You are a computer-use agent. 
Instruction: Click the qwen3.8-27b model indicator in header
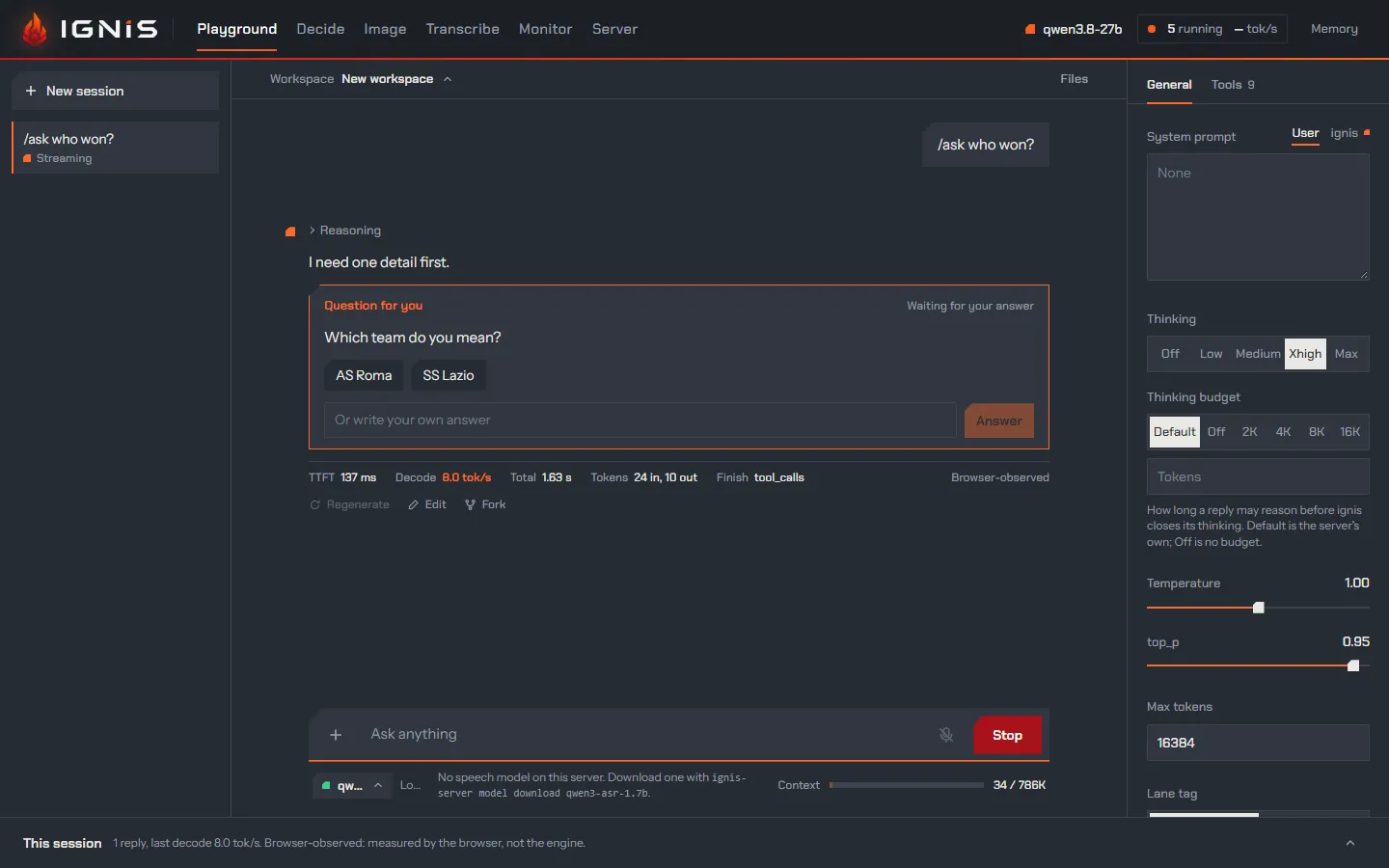[x=1074, y=29]
